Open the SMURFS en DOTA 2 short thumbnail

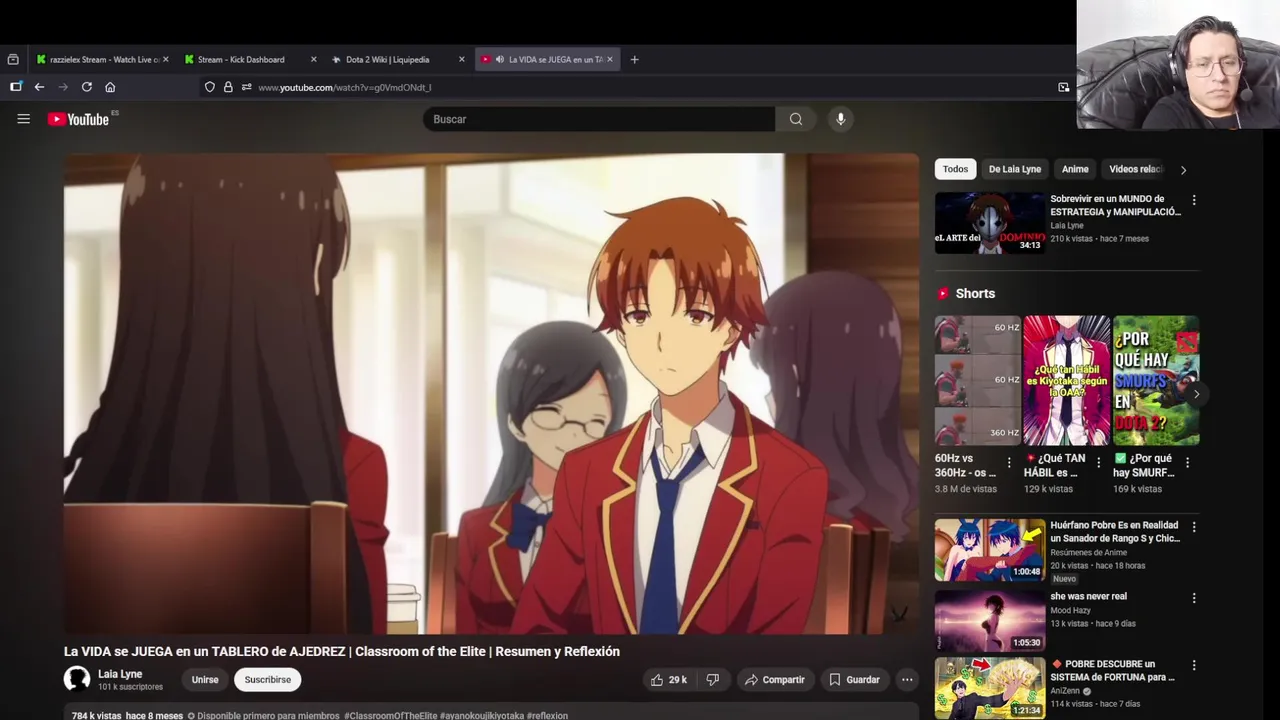click(1156, 381)
